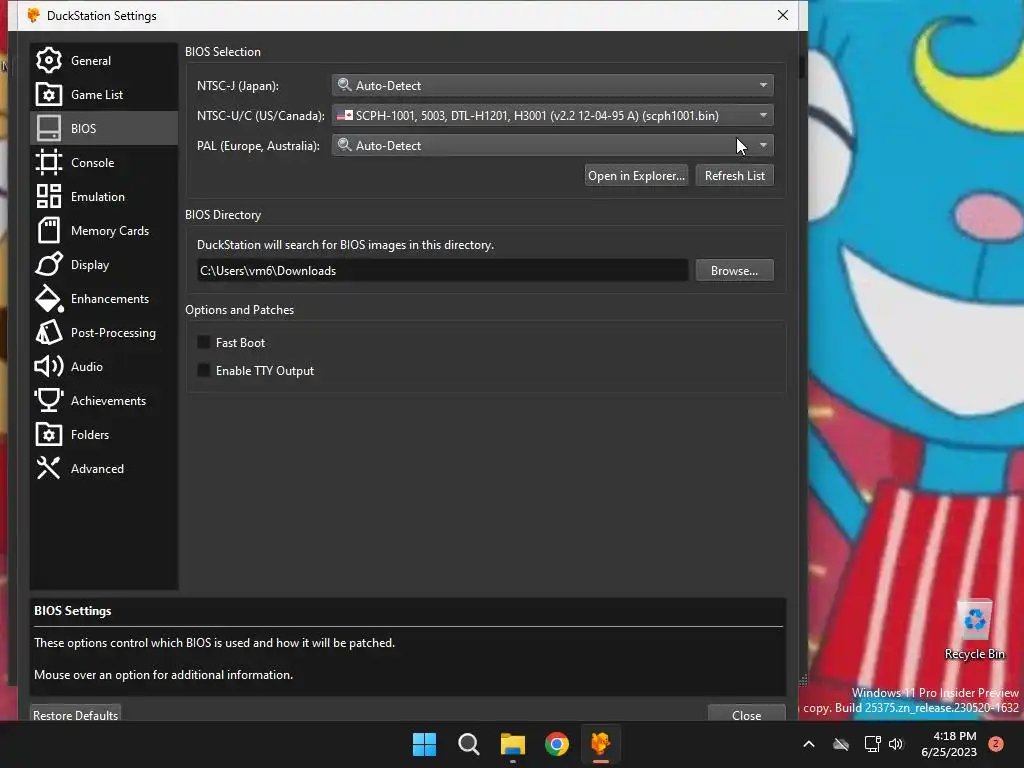Click the notification count badge
1024x768 pixels.
point(996,744)
